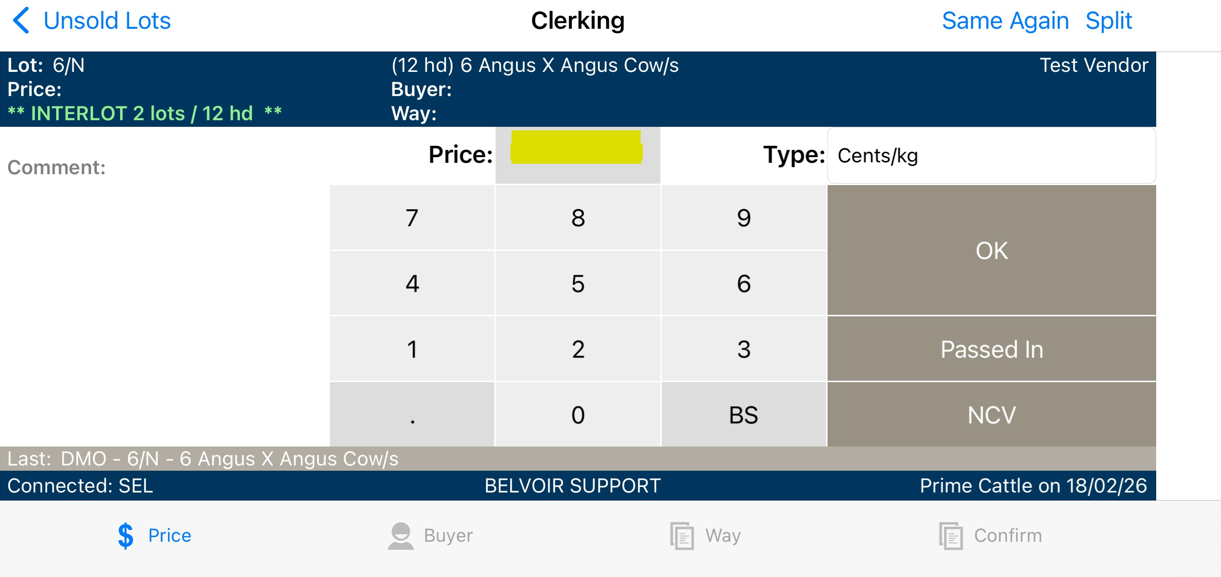1221x577 pixels.
Task: Open the Type Cents/kg selector
Action: (991, 155)
